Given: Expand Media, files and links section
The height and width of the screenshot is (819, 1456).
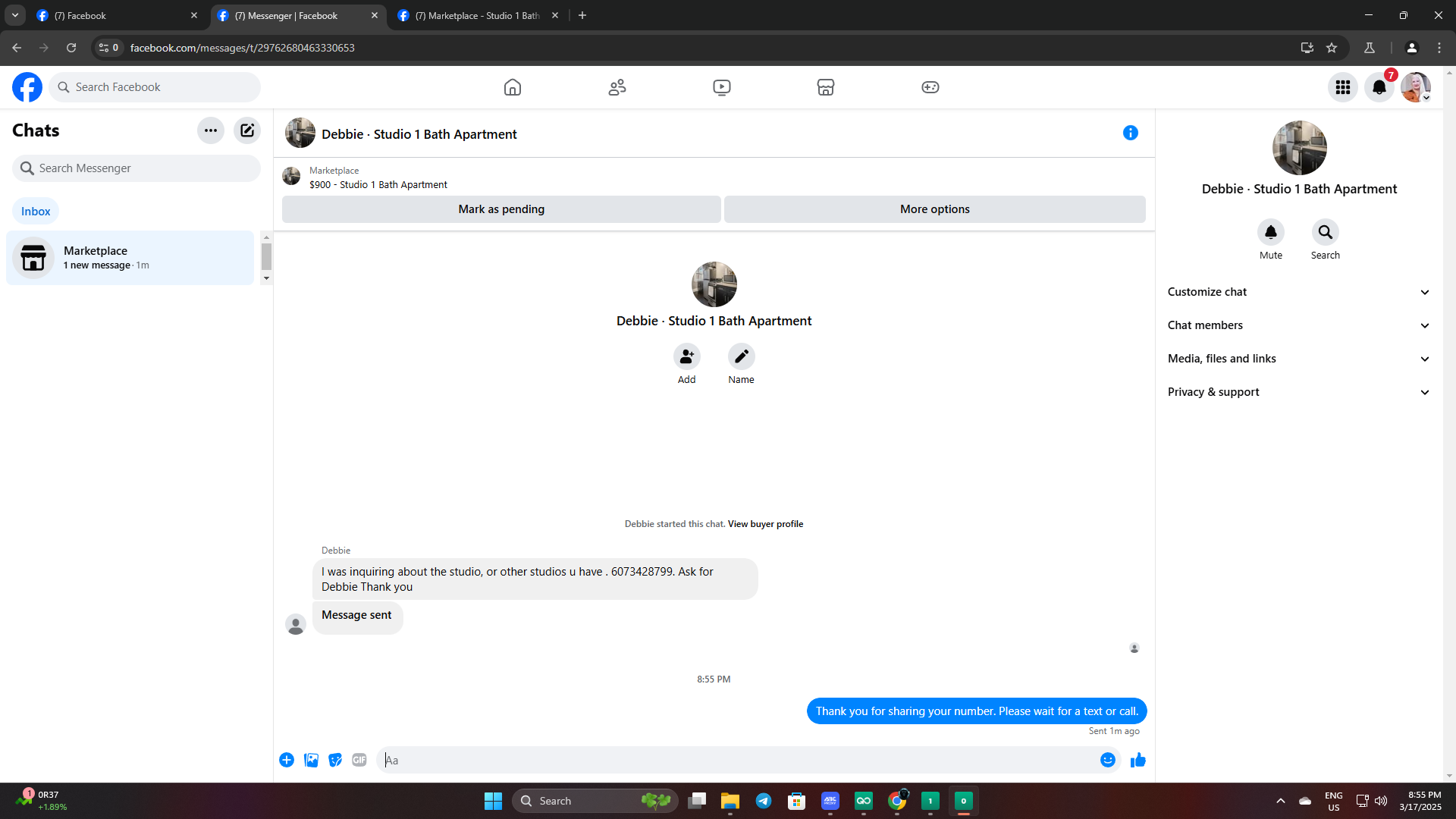Looking at the screenshot, I should click(x=1299, y=359).
